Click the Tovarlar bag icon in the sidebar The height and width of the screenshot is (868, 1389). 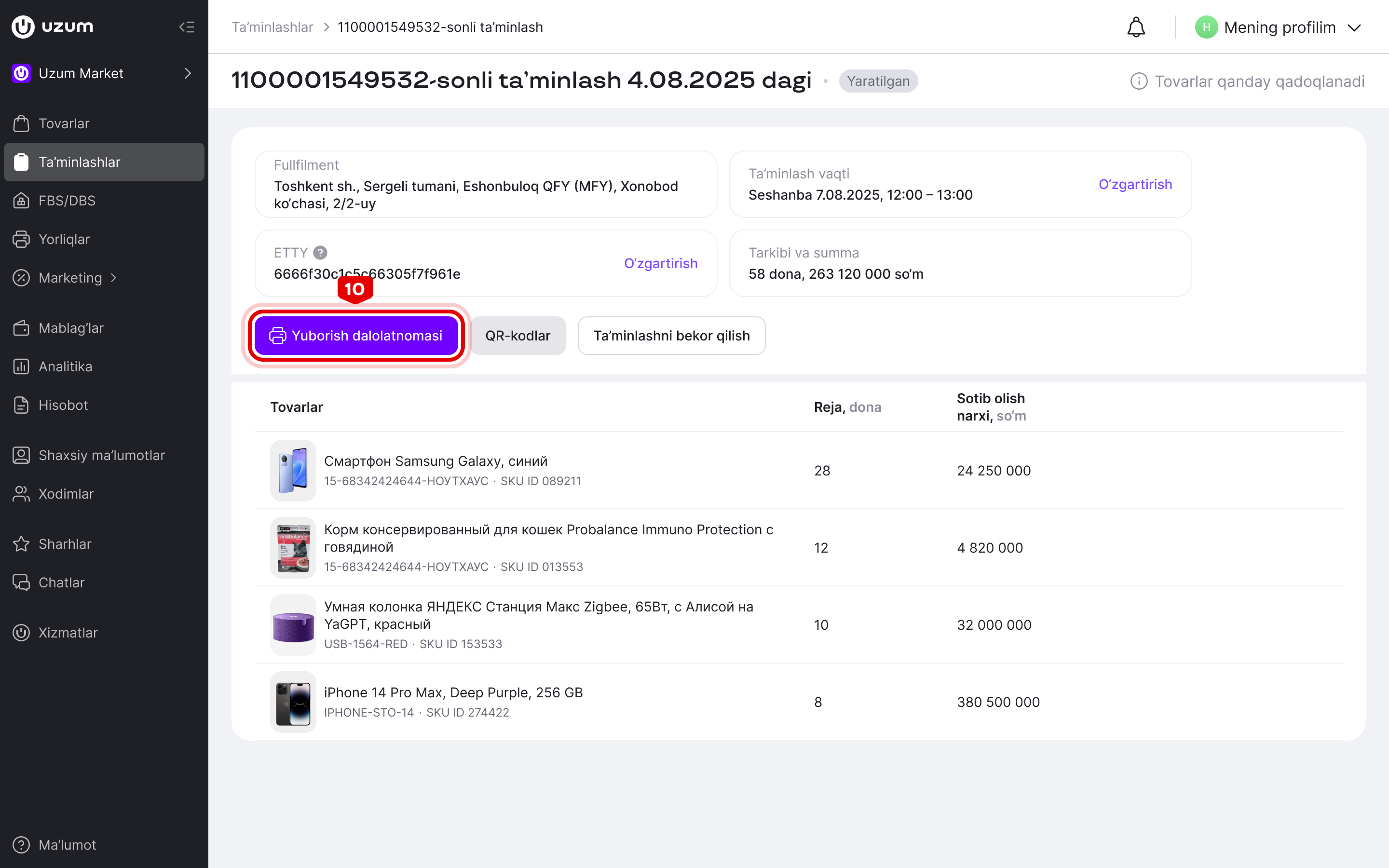coord(21,123)
